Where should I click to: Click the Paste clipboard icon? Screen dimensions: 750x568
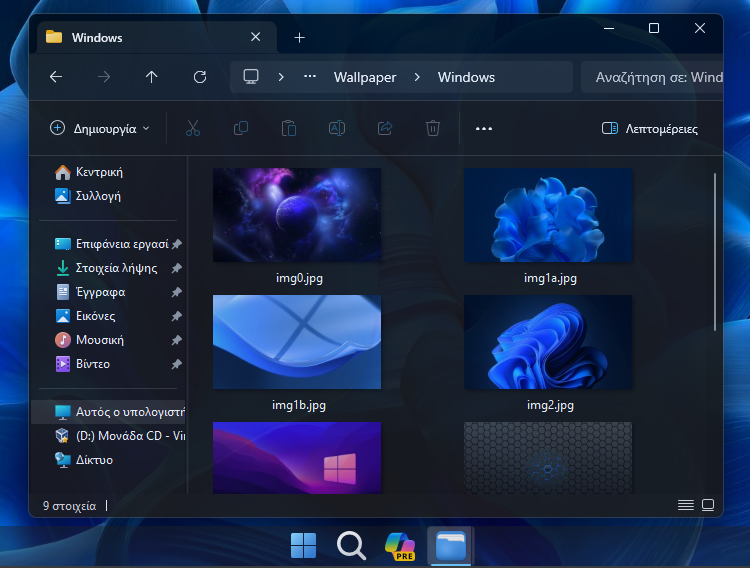tap(289, 128)
